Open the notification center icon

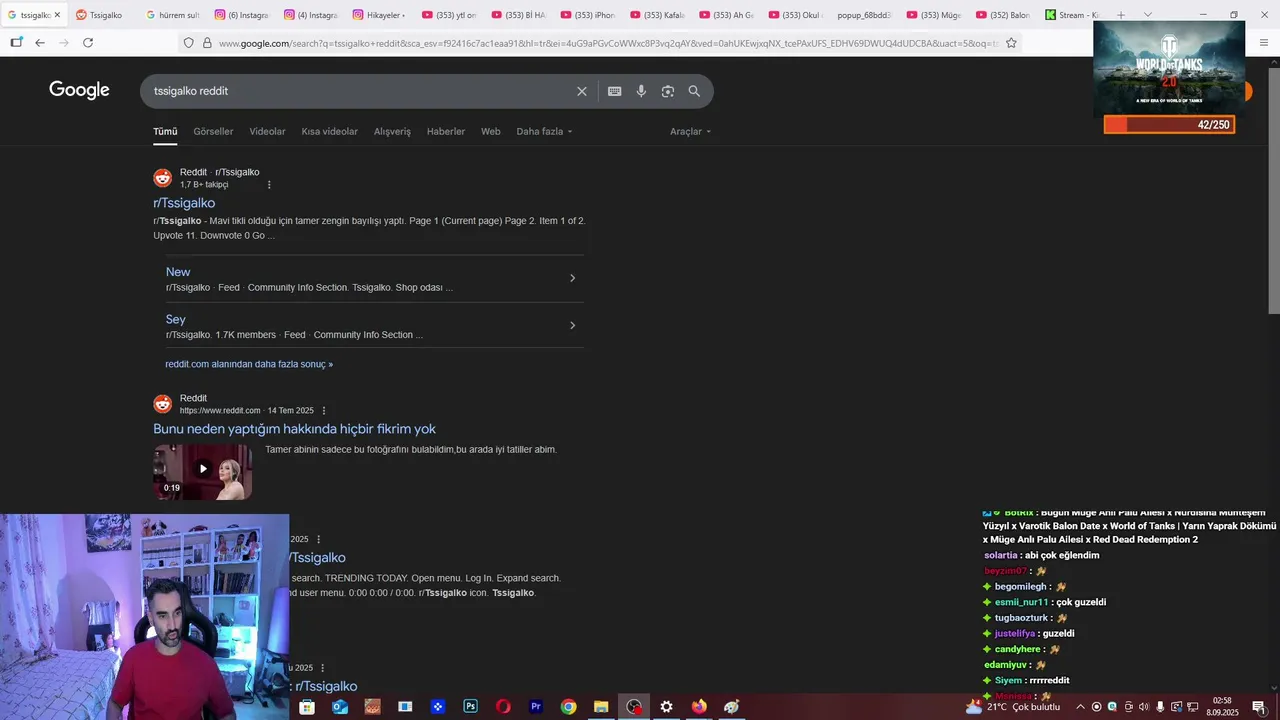coord(1259,707)
